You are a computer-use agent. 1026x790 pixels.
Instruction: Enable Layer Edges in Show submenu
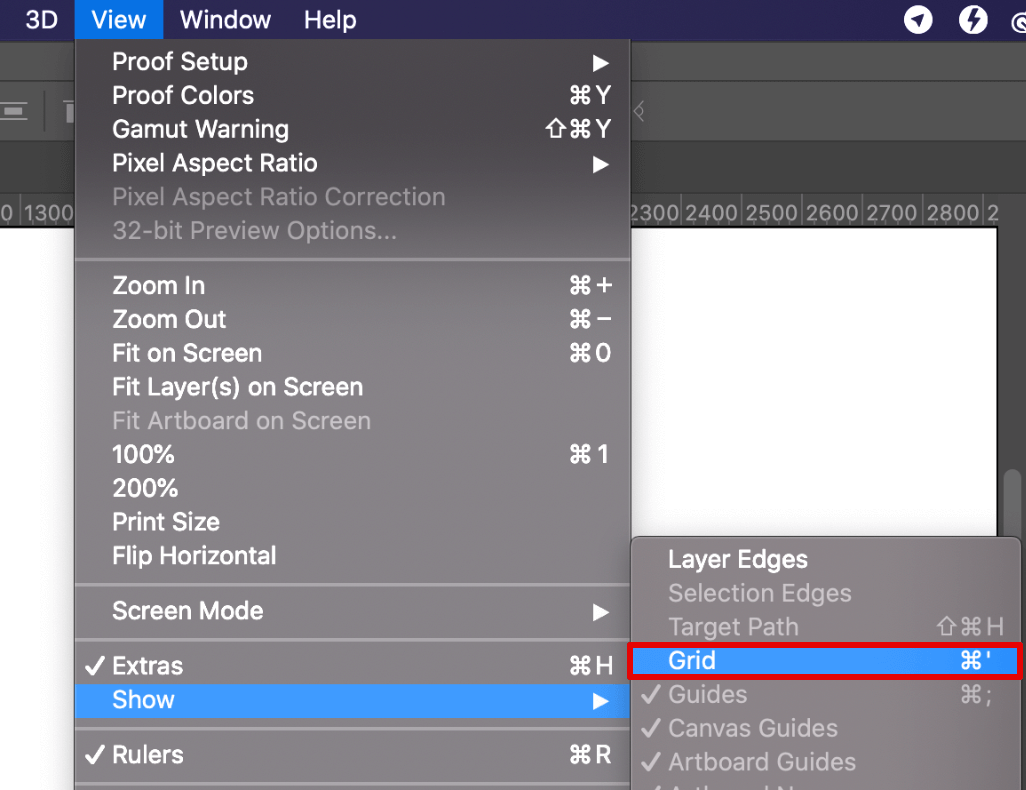[x=737, y=560]
